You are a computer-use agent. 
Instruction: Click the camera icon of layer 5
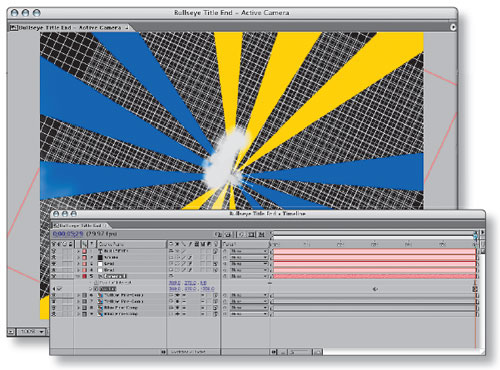tap(100, 276)
